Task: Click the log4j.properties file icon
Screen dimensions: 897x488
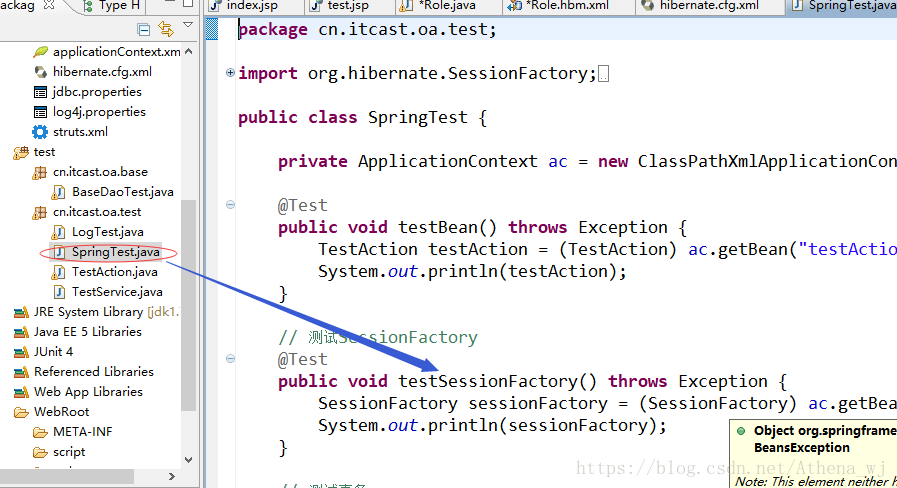Action: coord(40,112)
